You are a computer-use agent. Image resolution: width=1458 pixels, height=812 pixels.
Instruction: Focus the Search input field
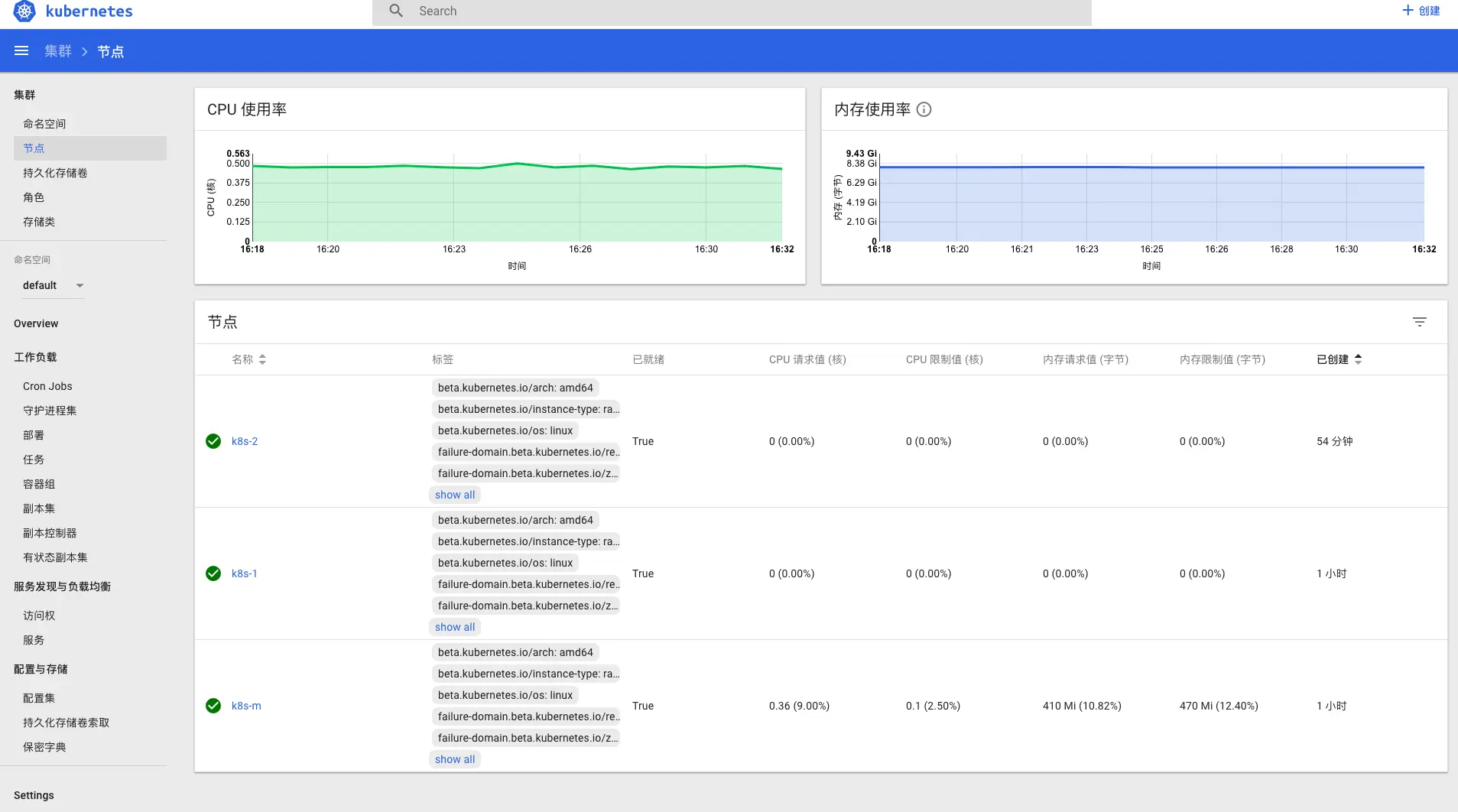point(732,11)
